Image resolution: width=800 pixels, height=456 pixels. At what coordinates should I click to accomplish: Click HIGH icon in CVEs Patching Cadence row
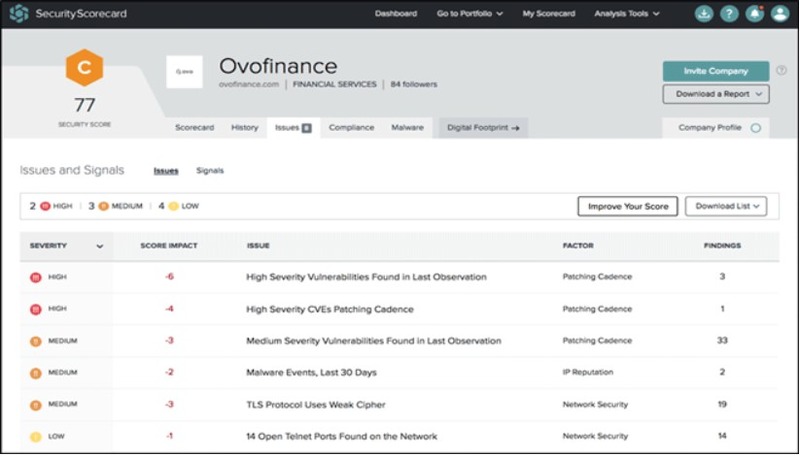(36, 309)
